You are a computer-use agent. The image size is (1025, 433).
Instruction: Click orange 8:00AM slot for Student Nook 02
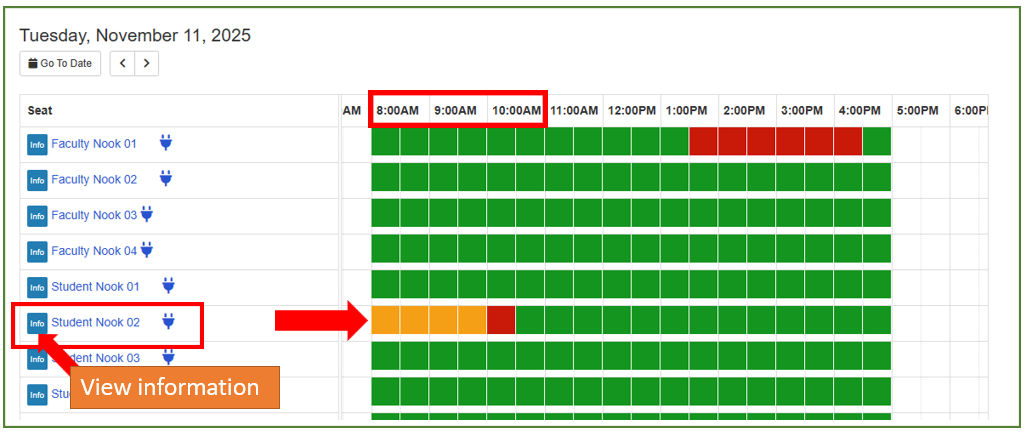(386, 320)
